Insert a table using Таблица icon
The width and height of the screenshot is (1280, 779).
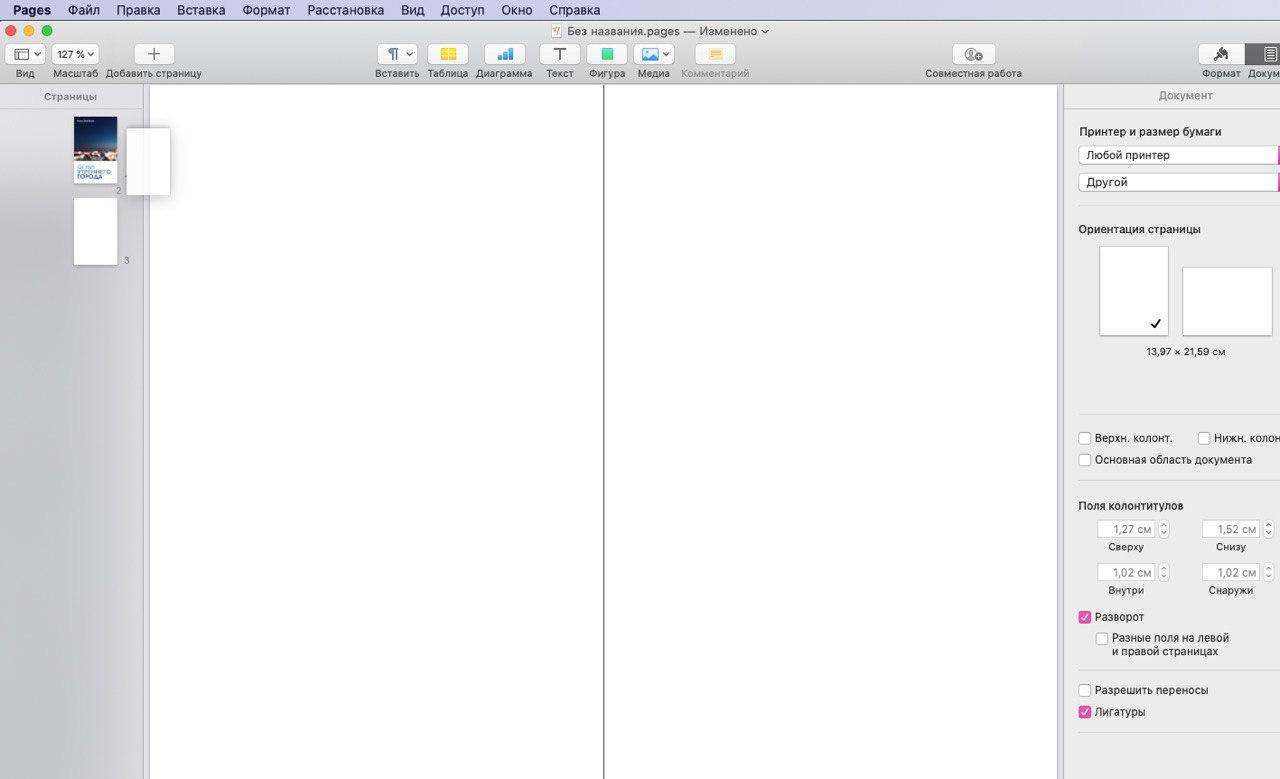447,54
